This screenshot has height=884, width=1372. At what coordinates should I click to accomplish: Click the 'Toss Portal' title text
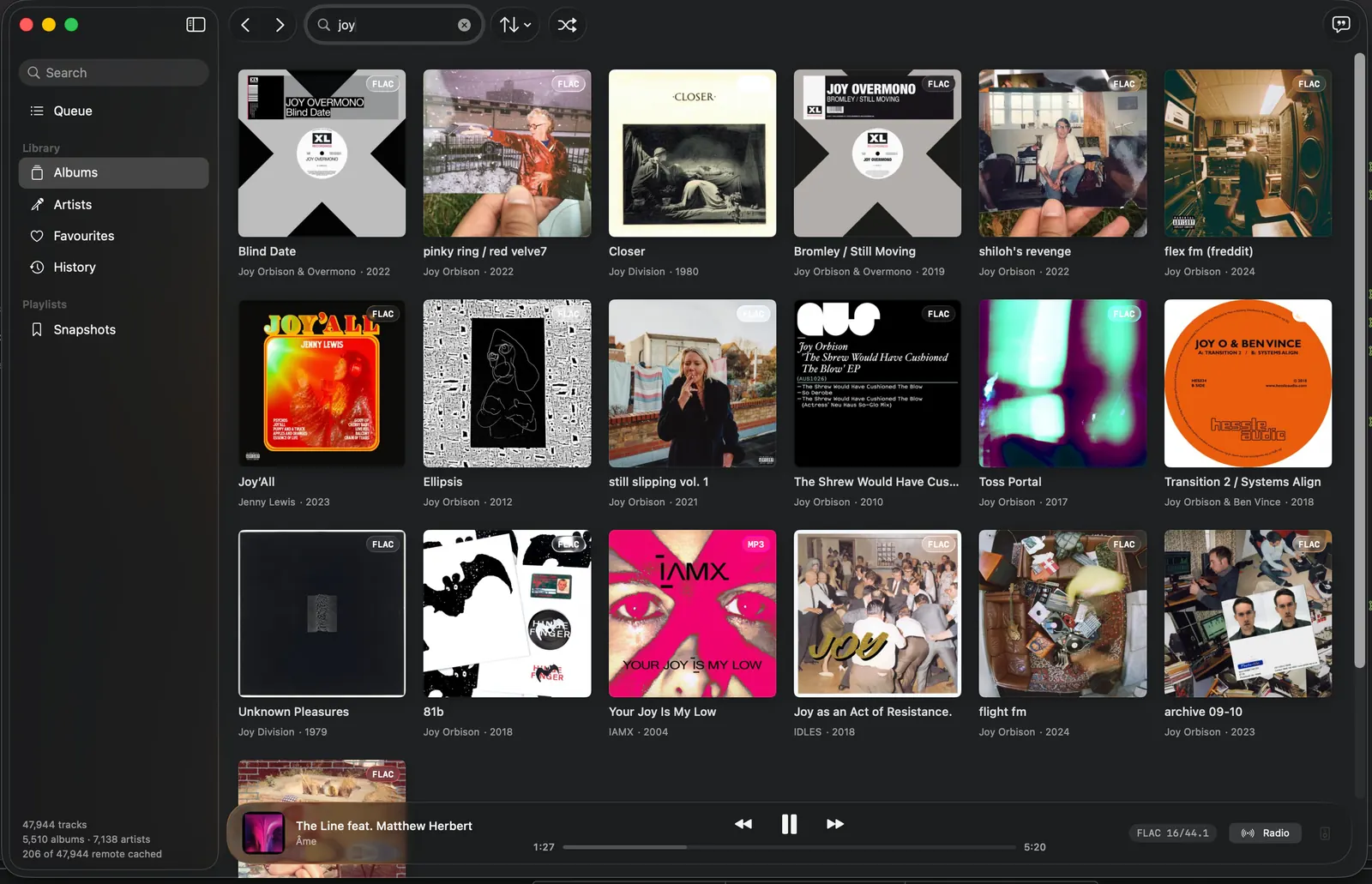(1010, 482)
